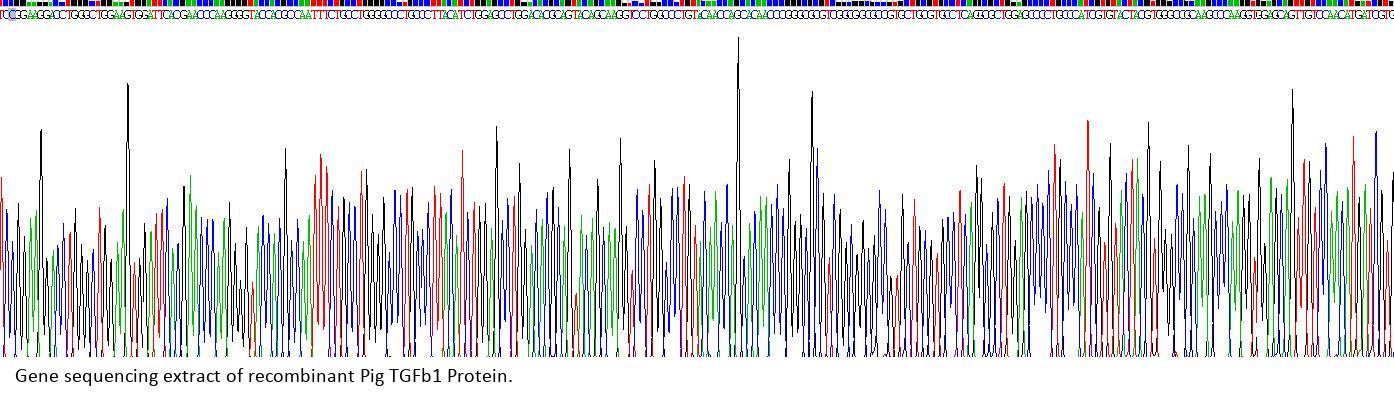
Task: Click the nucleotide base-call letter strip
Action: coord(697,14)
